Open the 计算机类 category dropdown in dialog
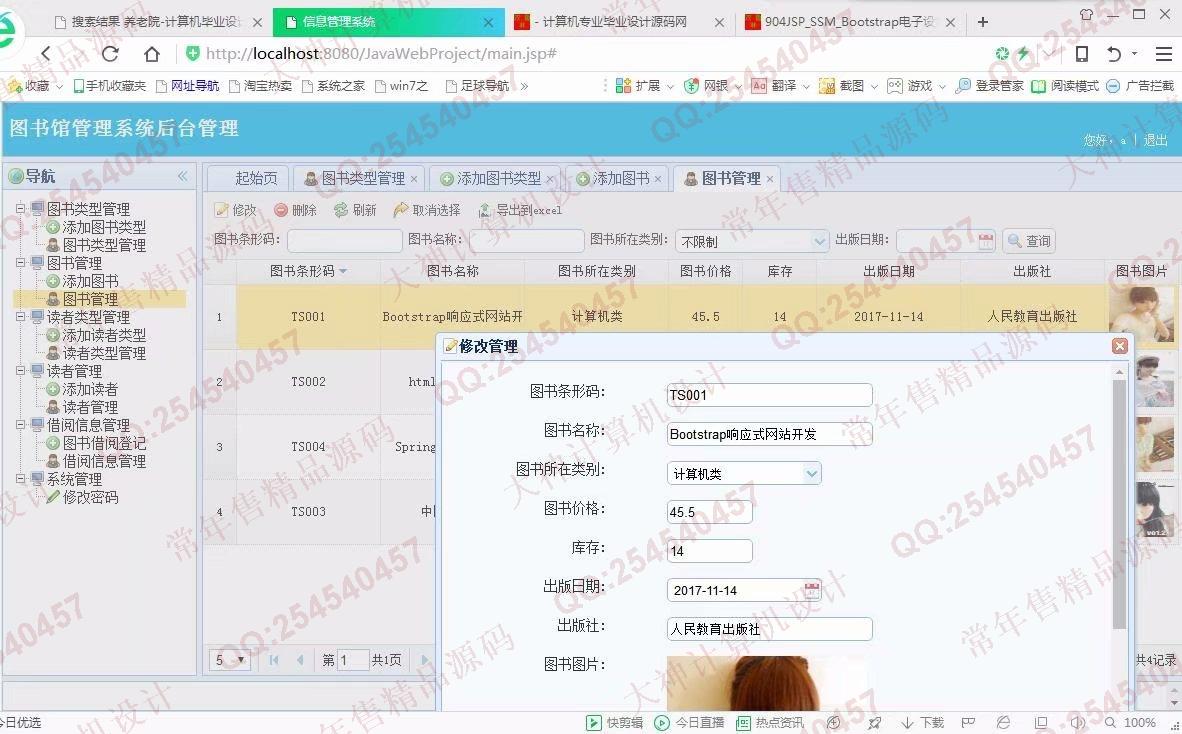 click(x=811, y=473)
